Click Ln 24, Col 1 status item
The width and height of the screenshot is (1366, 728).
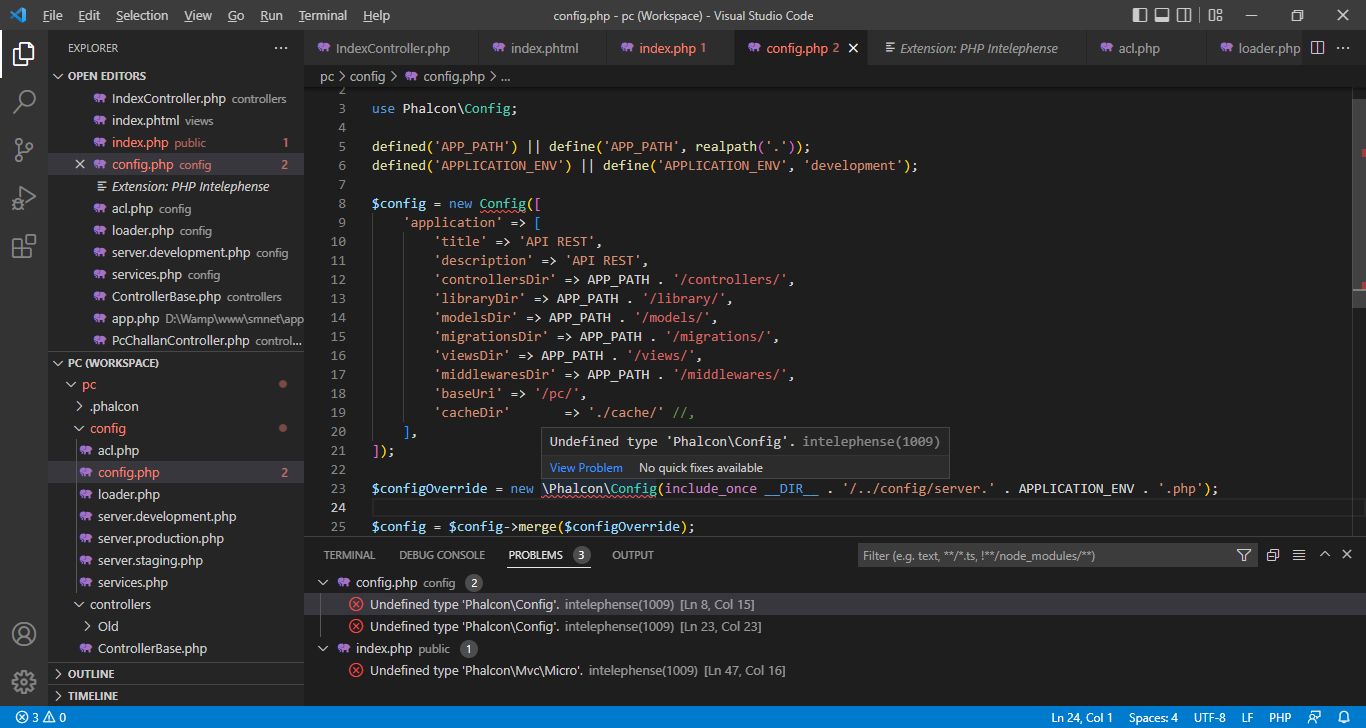tap(1082, 717)
